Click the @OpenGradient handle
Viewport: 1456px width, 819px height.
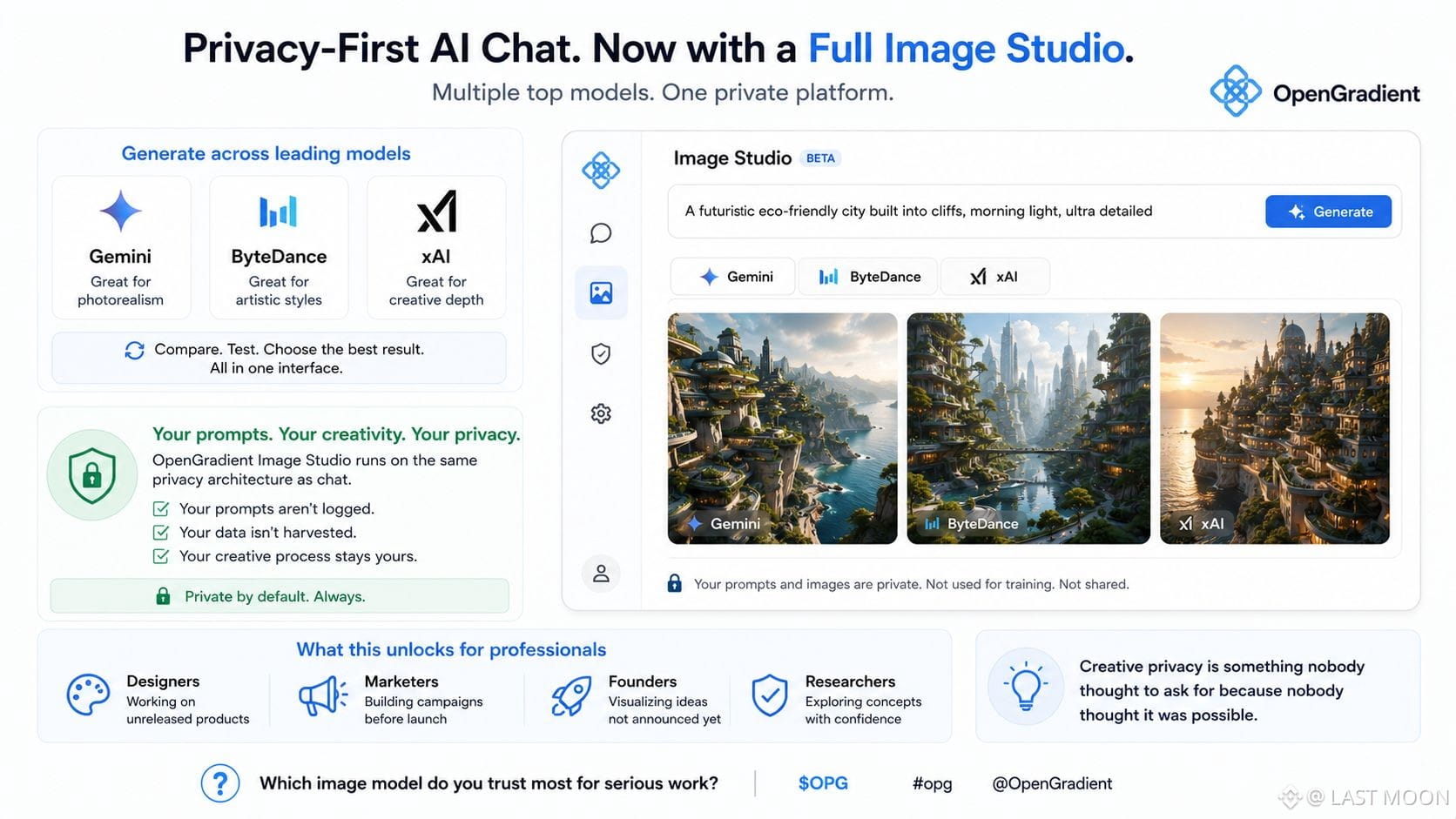tap(1052, 783)
